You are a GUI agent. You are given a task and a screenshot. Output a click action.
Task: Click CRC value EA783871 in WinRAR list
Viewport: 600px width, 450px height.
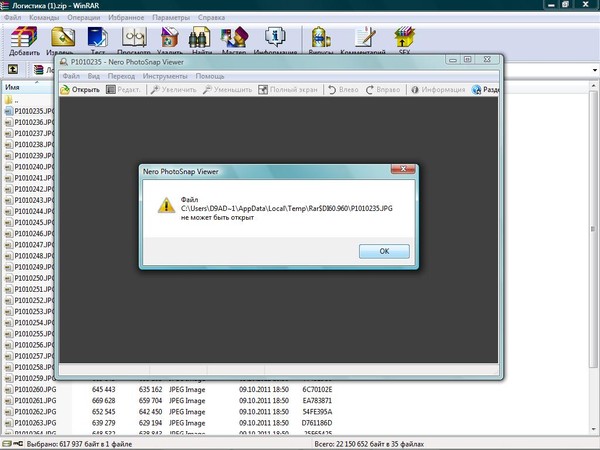click(x=317, y=401)
